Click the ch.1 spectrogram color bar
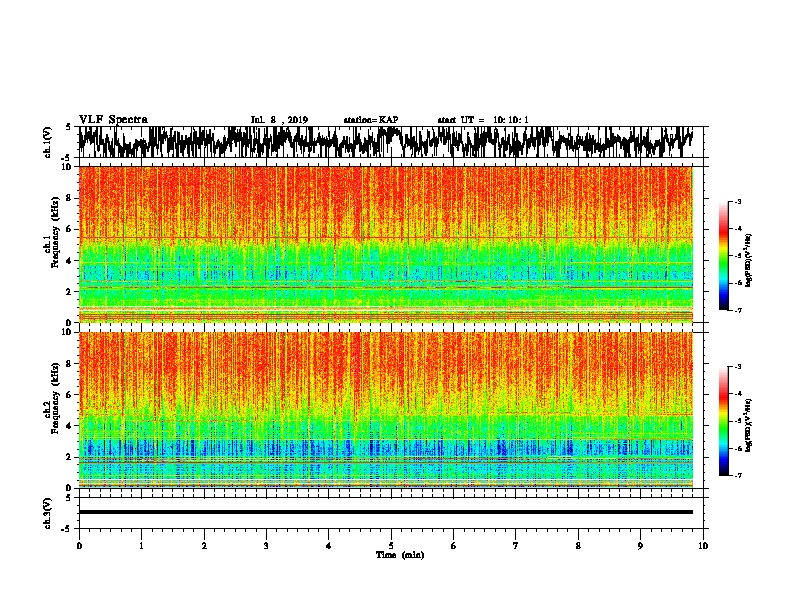Viewport: 792px width, 612px height. tap(724, 256)
